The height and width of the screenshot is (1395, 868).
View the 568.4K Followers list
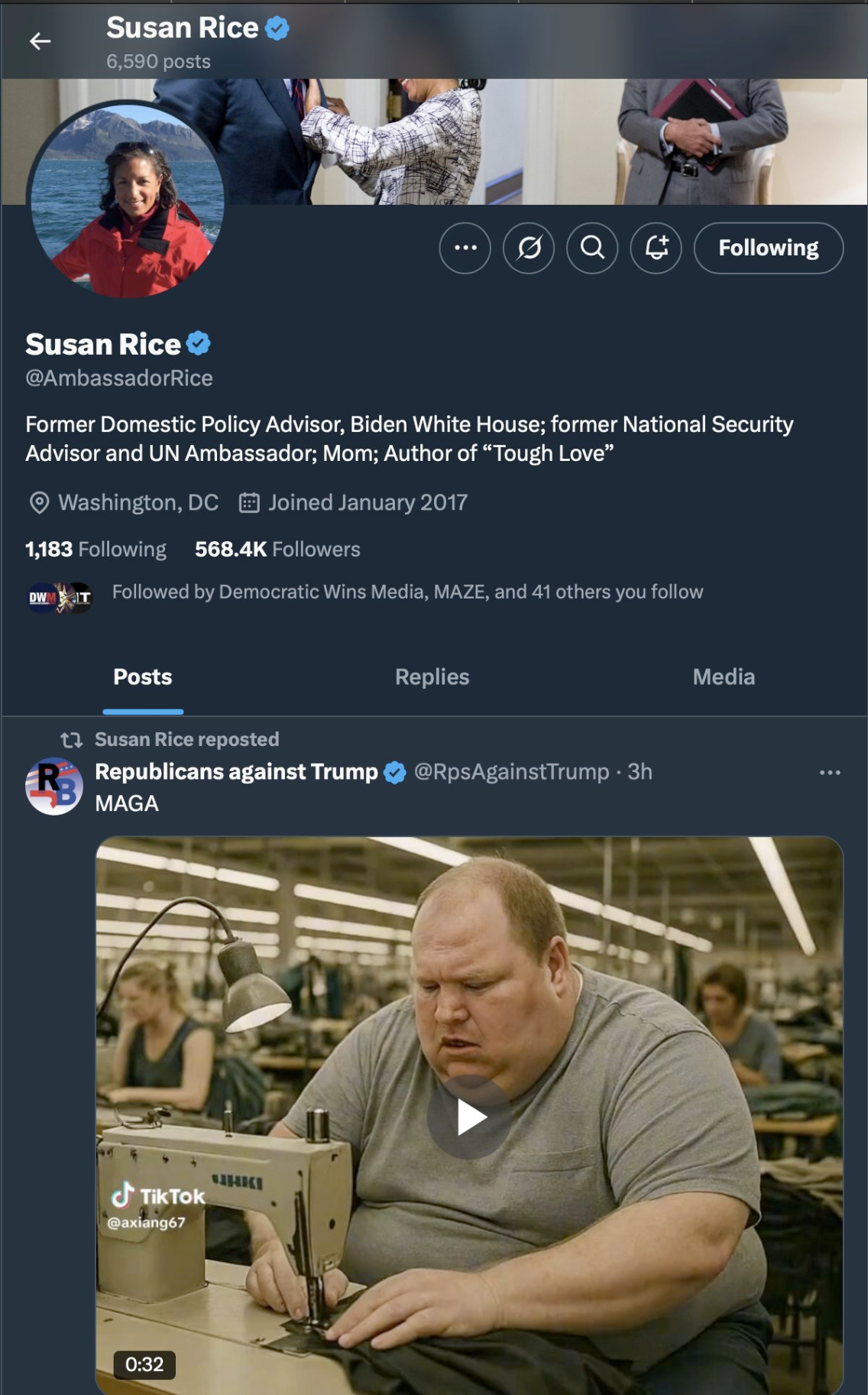276,549
